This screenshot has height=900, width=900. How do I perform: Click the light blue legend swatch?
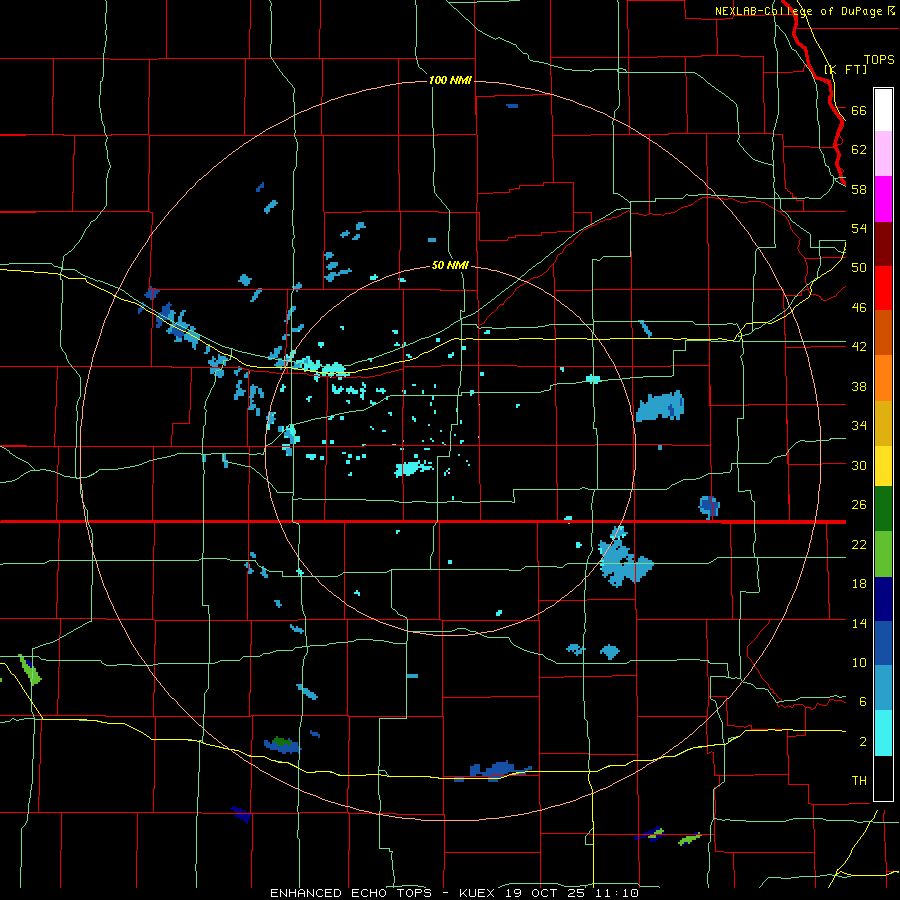click(x=883, y=688)
